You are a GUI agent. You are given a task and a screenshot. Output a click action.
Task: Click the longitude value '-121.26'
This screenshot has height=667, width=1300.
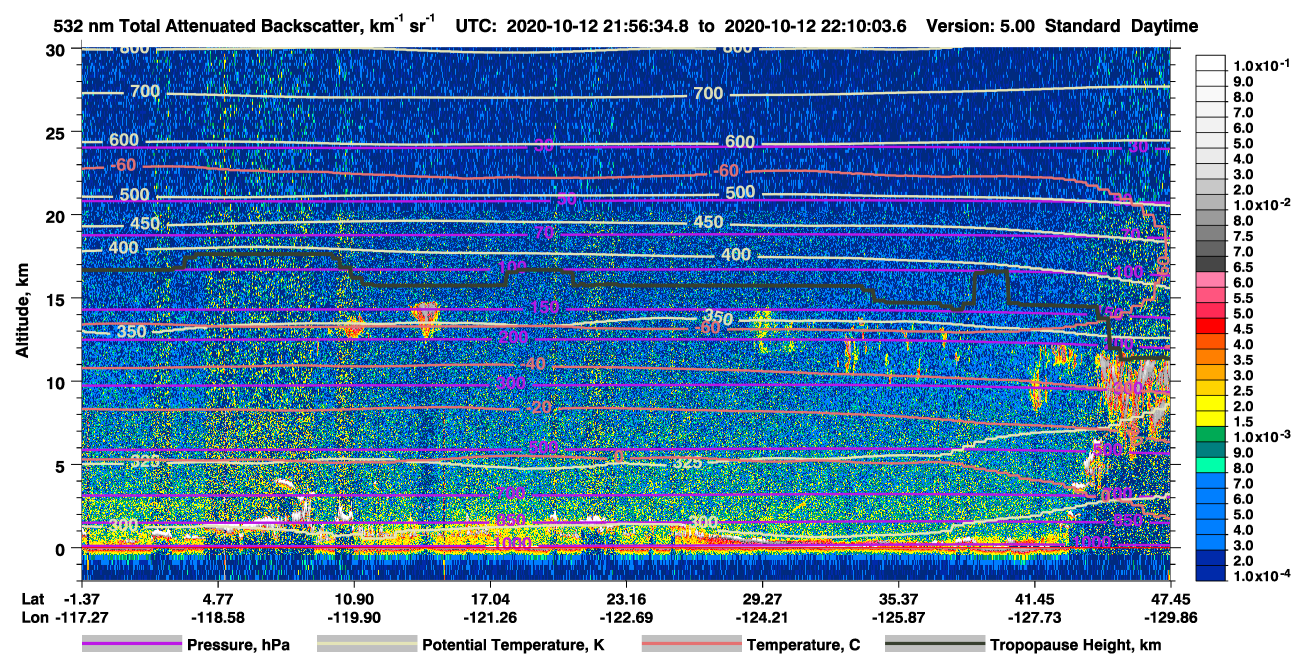tap(489, 617)
